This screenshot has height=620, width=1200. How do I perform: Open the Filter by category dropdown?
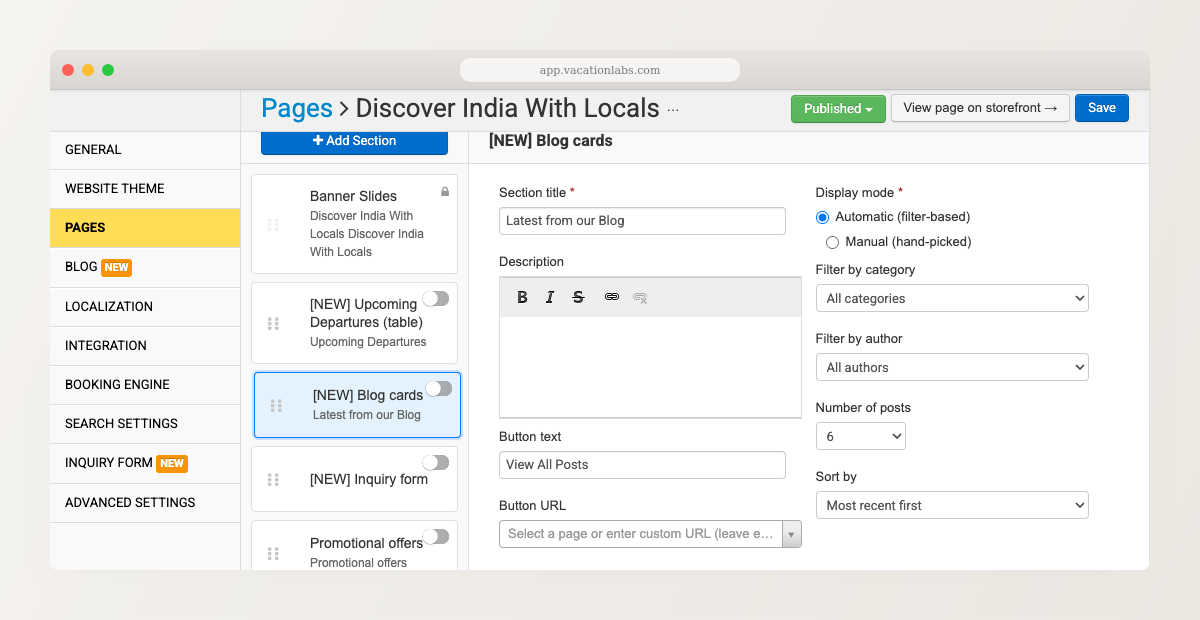(x=951, y=298)
